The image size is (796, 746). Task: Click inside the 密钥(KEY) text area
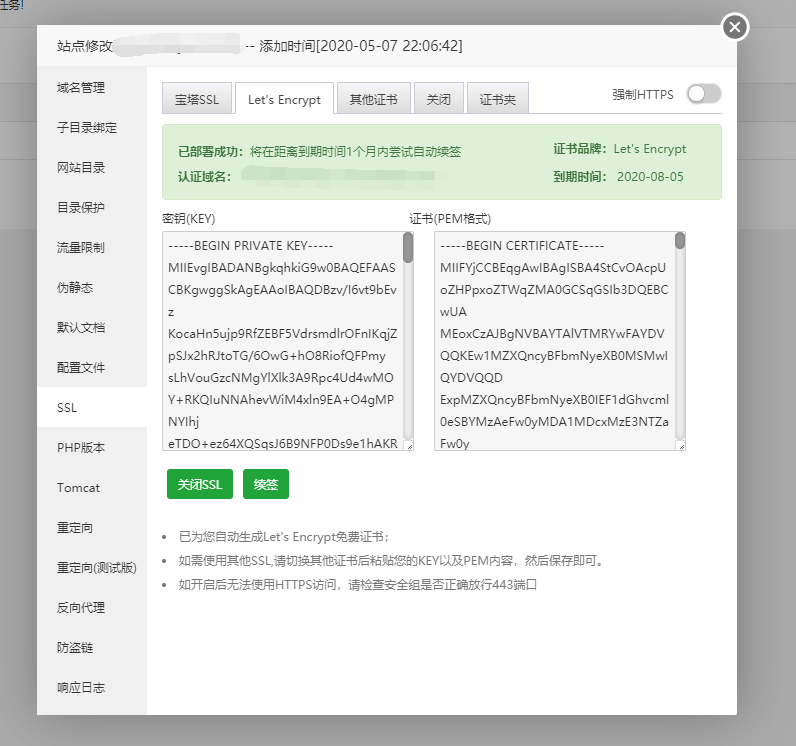click(280, 340)
